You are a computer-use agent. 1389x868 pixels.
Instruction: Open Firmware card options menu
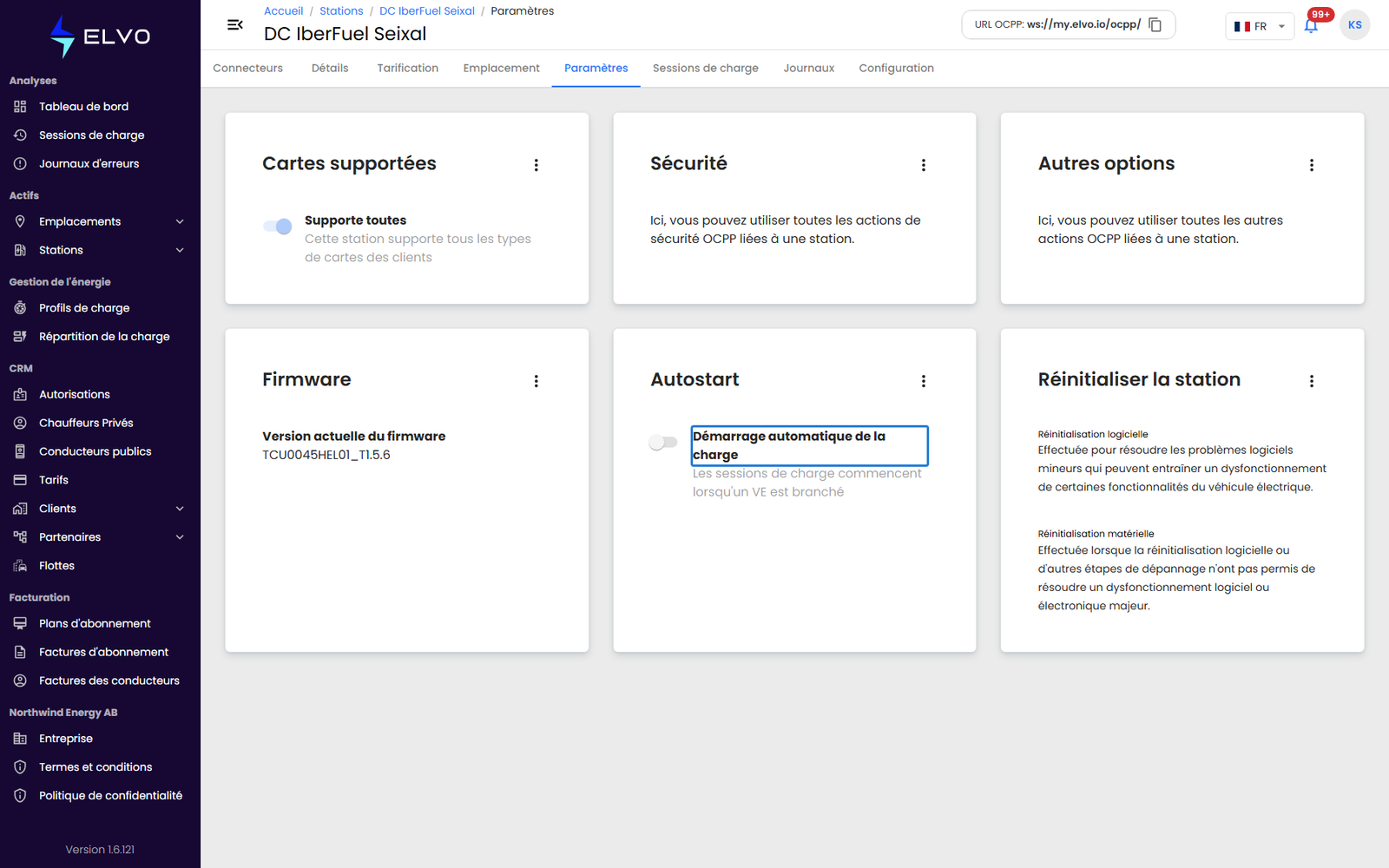(537, 381)
